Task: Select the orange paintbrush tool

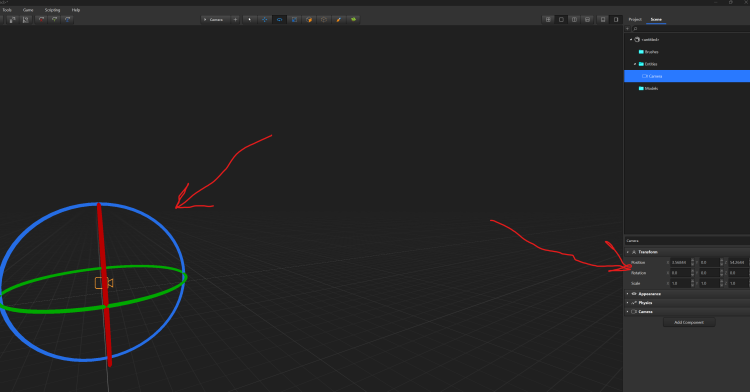Action: pos(339,20)
